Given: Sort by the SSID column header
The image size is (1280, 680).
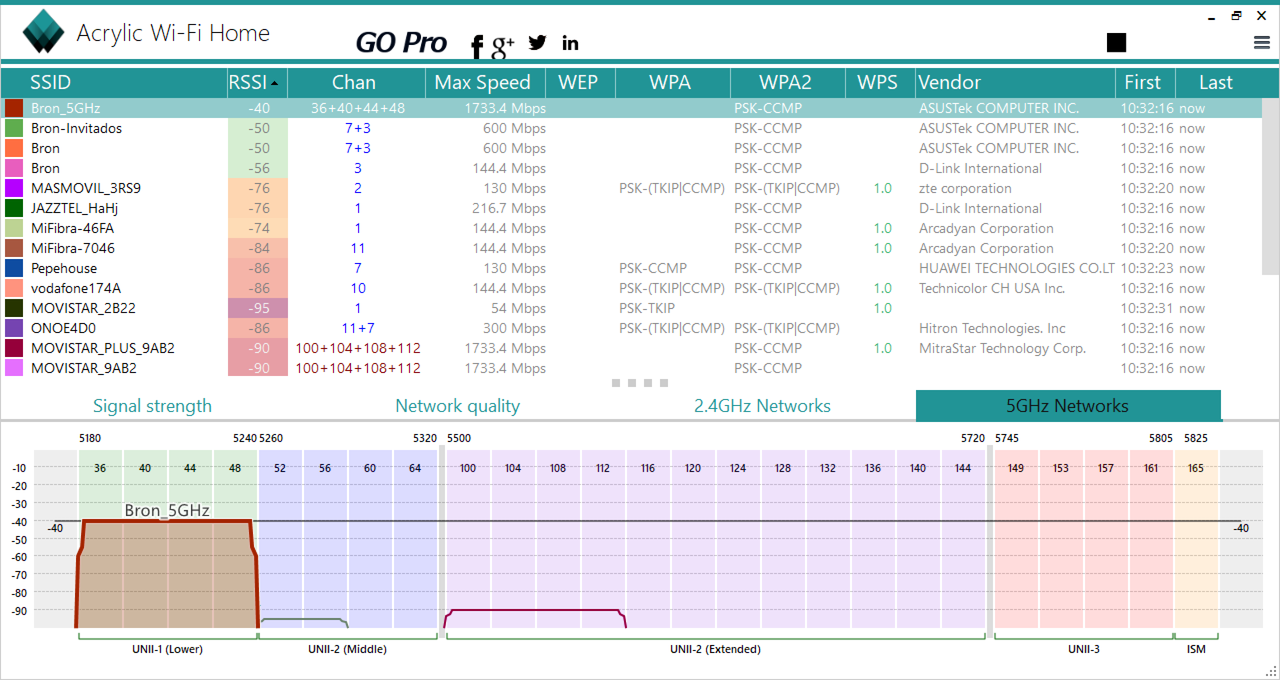Looking at the screenshot, I should click(x=50, y=82).
